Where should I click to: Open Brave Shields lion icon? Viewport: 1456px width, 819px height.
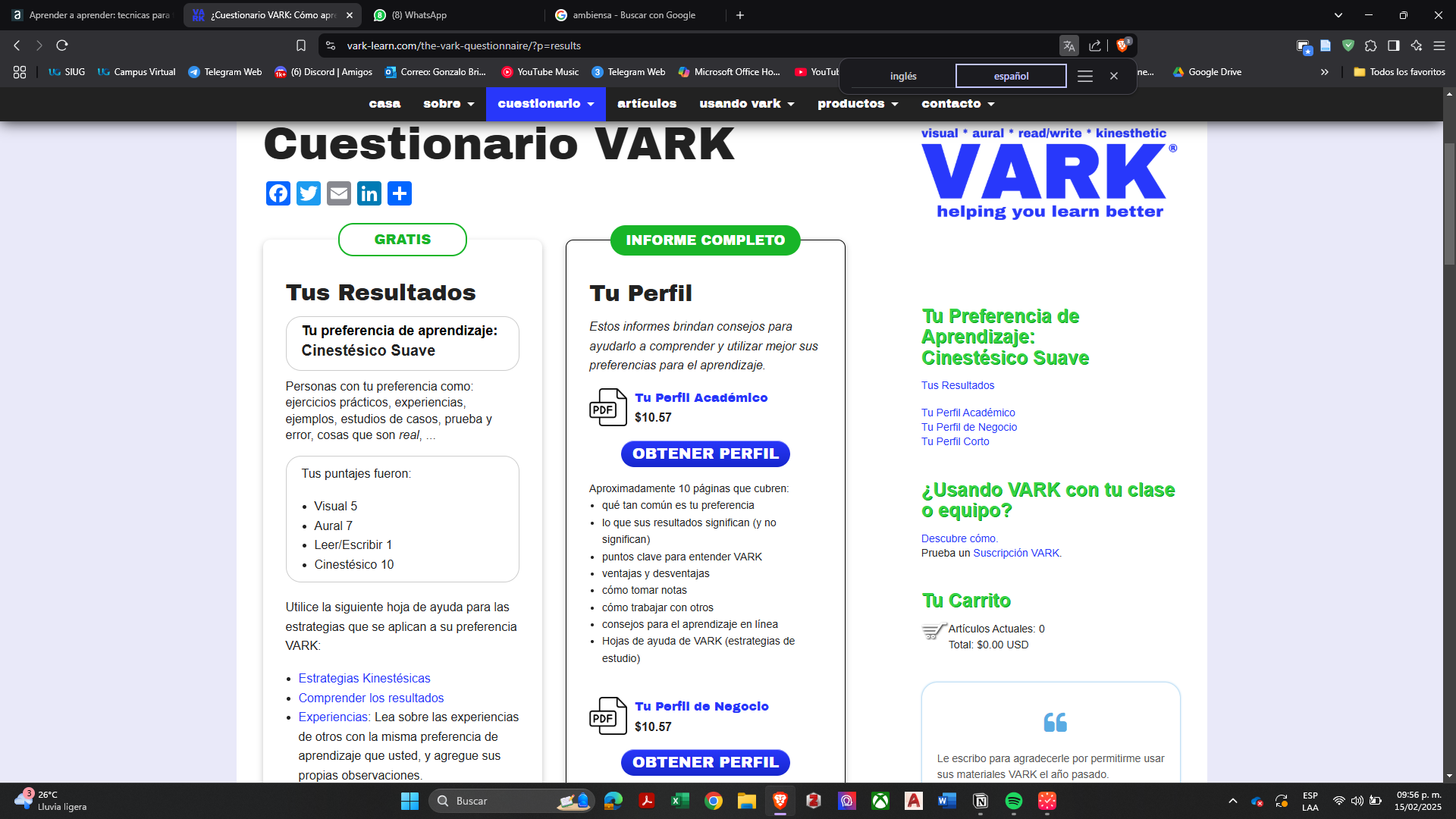pyautogui.click(x=1123, y=45)
